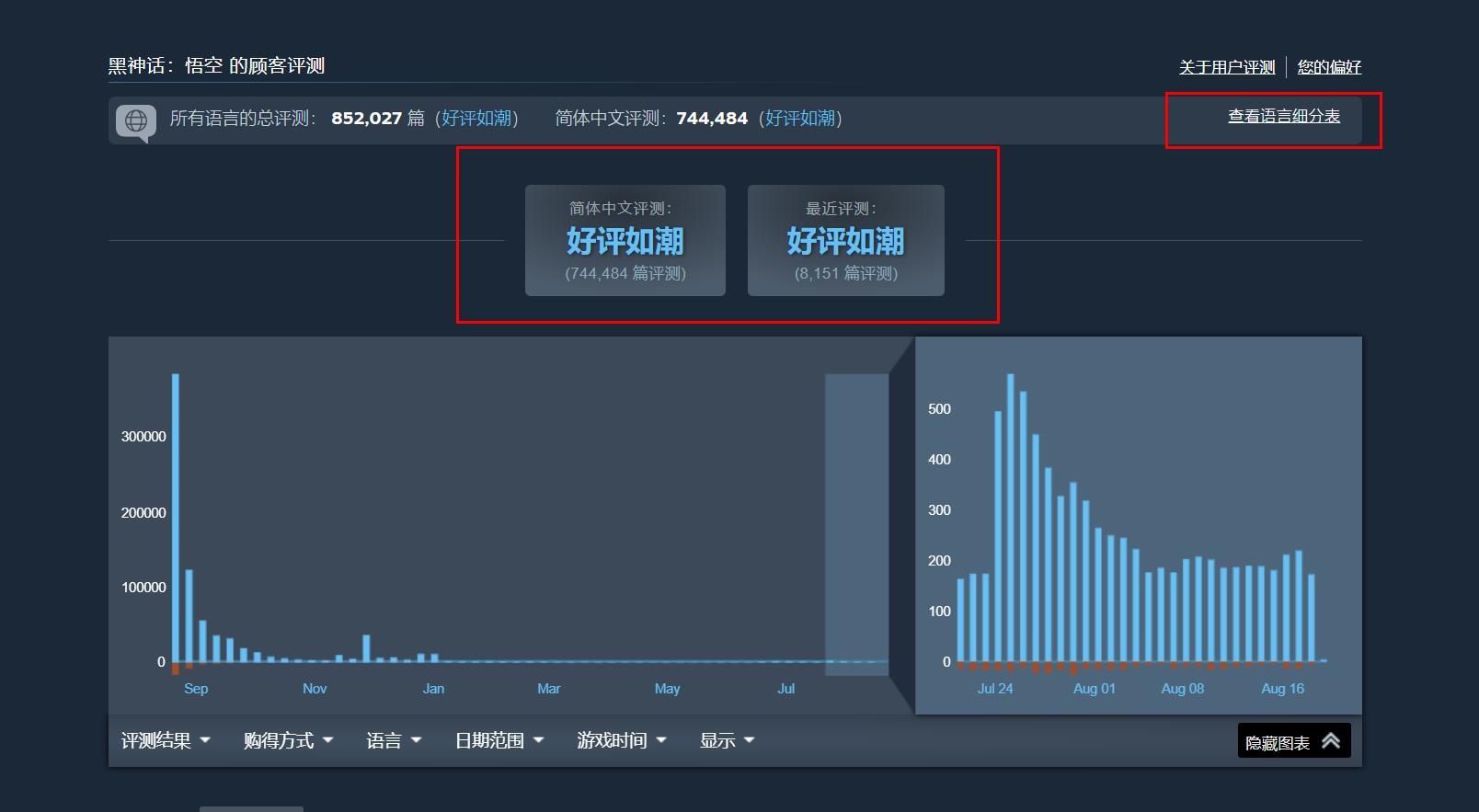Open the 评测结果 filter dropdown

click(166, 741)
